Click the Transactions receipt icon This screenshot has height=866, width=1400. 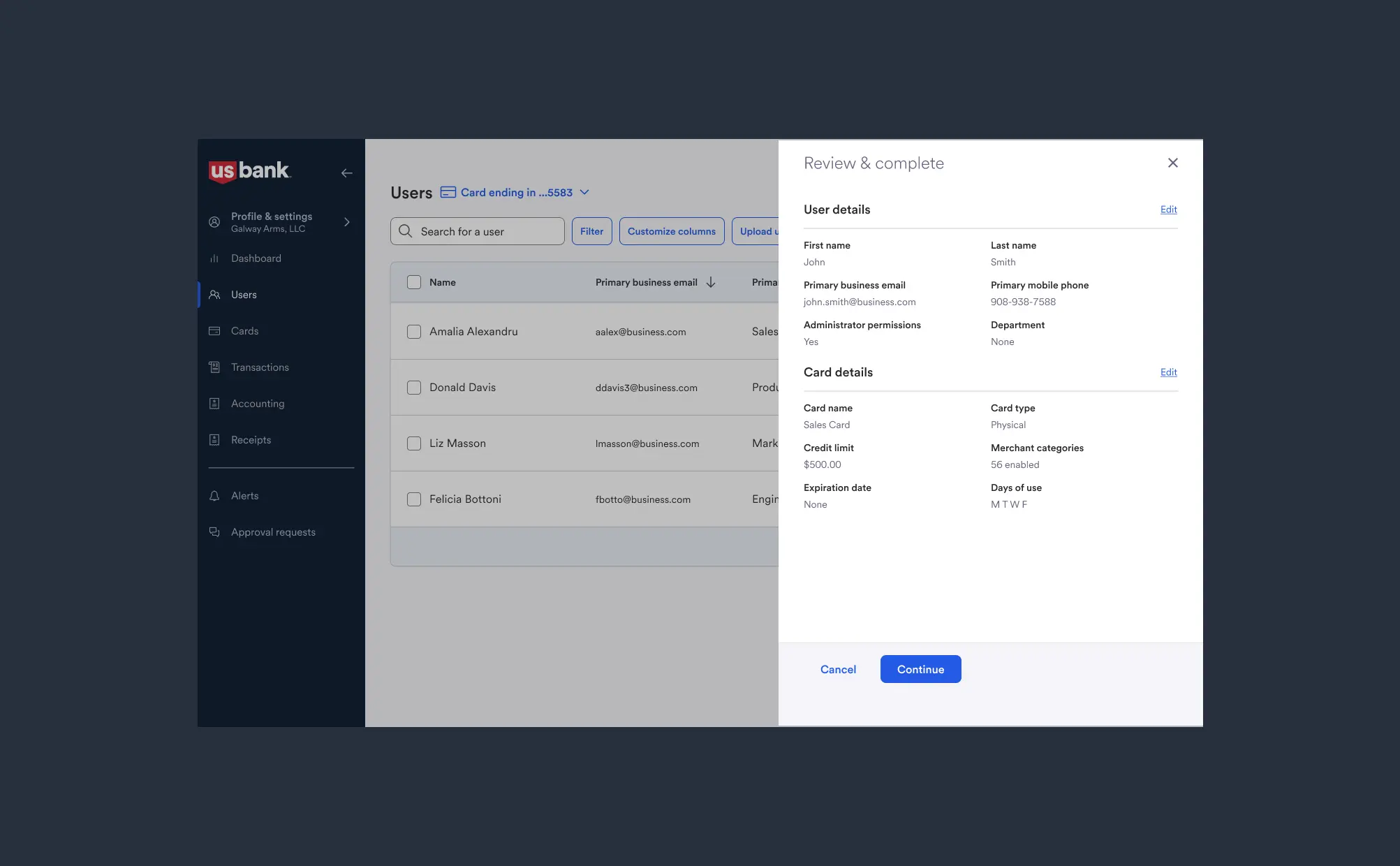tap(214, 367)
